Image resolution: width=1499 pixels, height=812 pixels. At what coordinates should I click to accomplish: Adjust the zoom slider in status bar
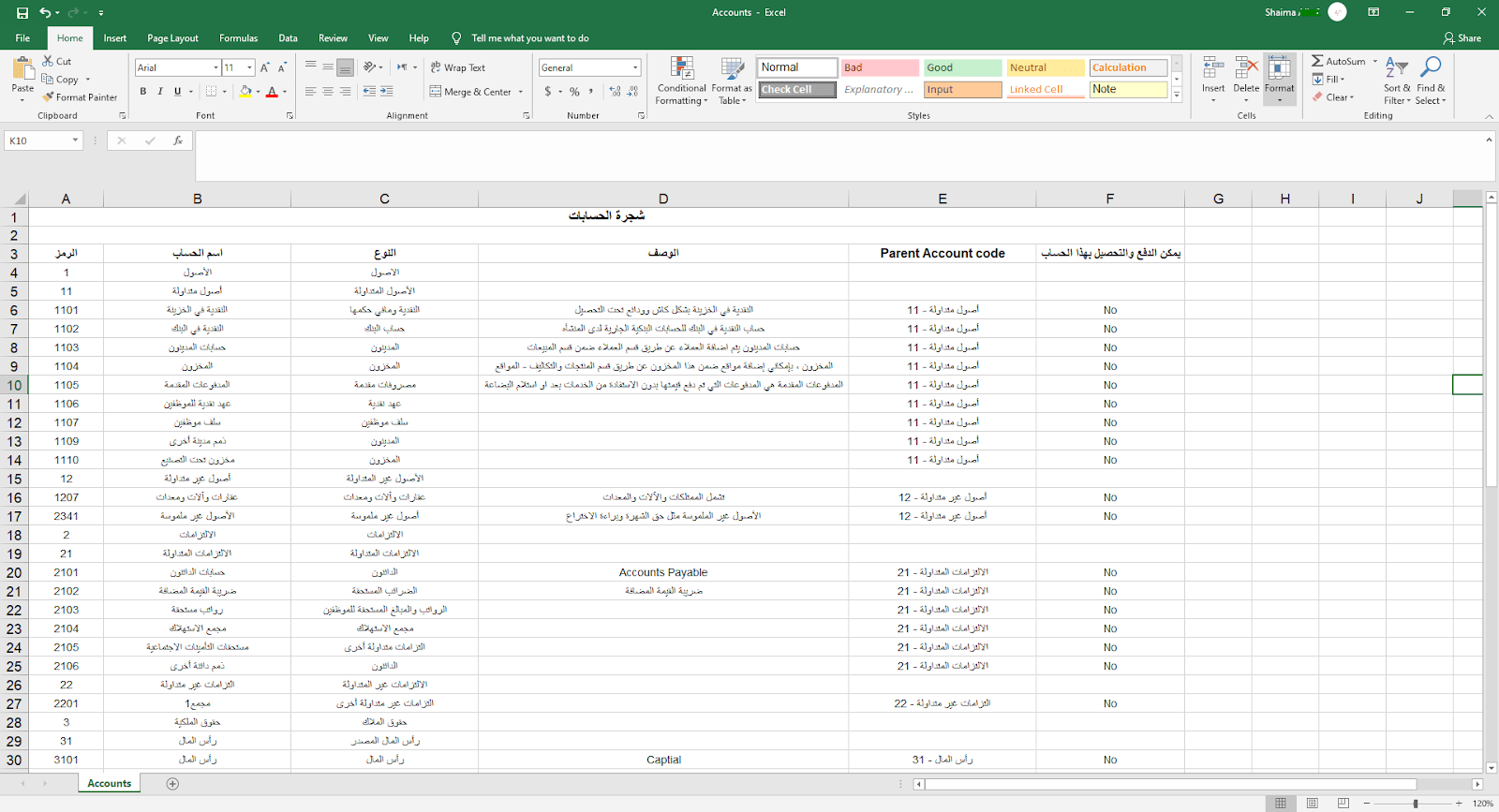point(1415,804)
